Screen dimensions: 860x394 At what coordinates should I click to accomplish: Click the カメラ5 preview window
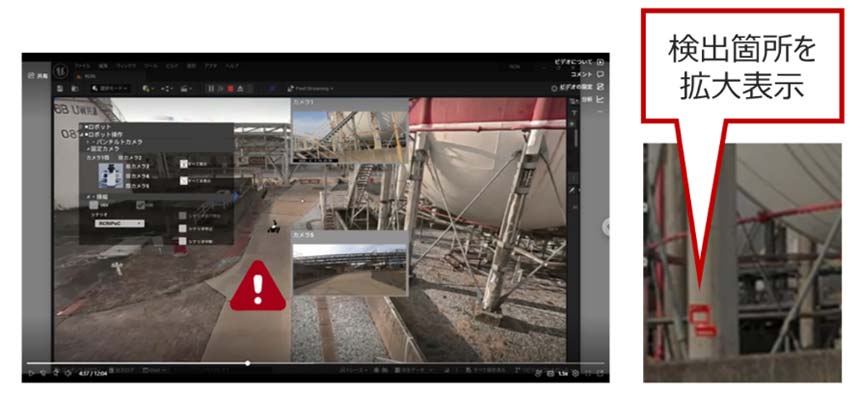350,263
